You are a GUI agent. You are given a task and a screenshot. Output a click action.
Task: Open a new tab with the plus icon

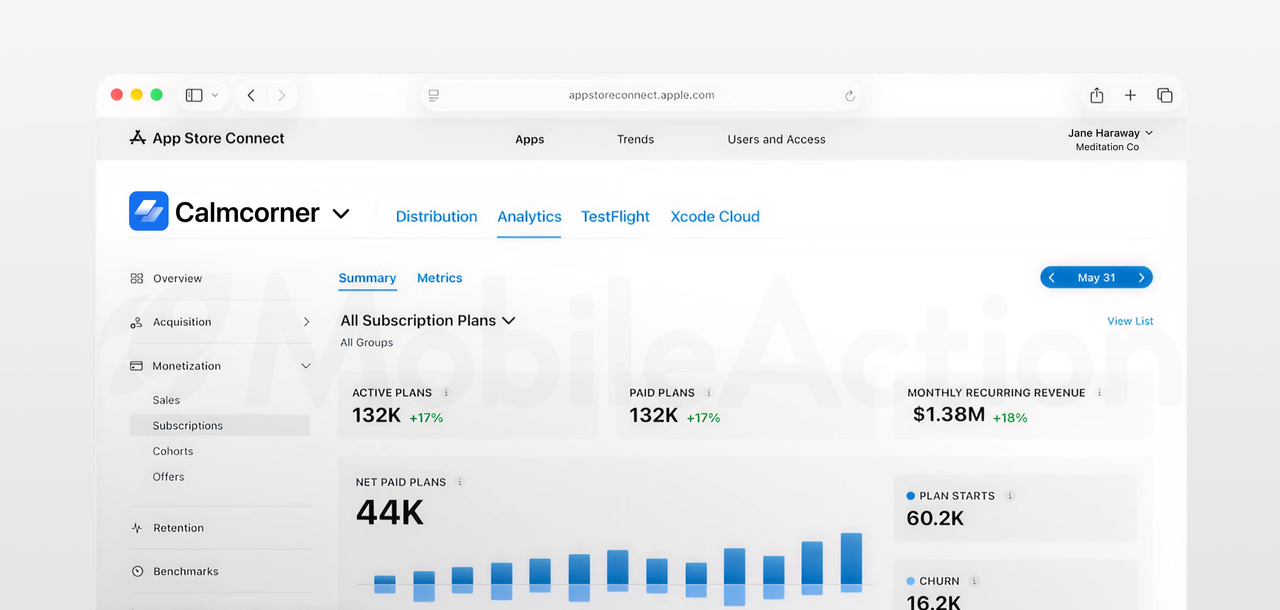pyautogui.click(x=1130, y=95)
